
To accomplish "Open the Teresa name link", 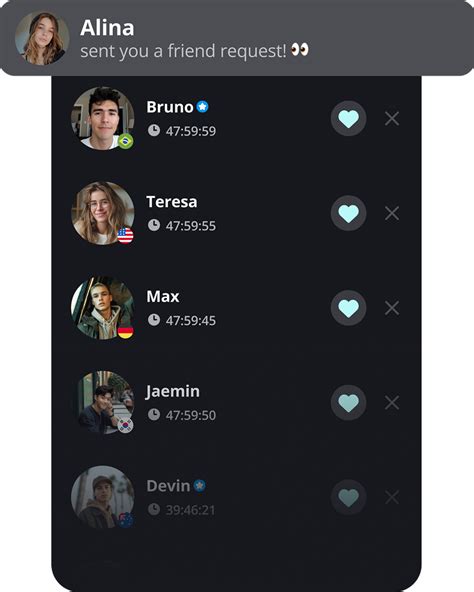I will (172, 202).
